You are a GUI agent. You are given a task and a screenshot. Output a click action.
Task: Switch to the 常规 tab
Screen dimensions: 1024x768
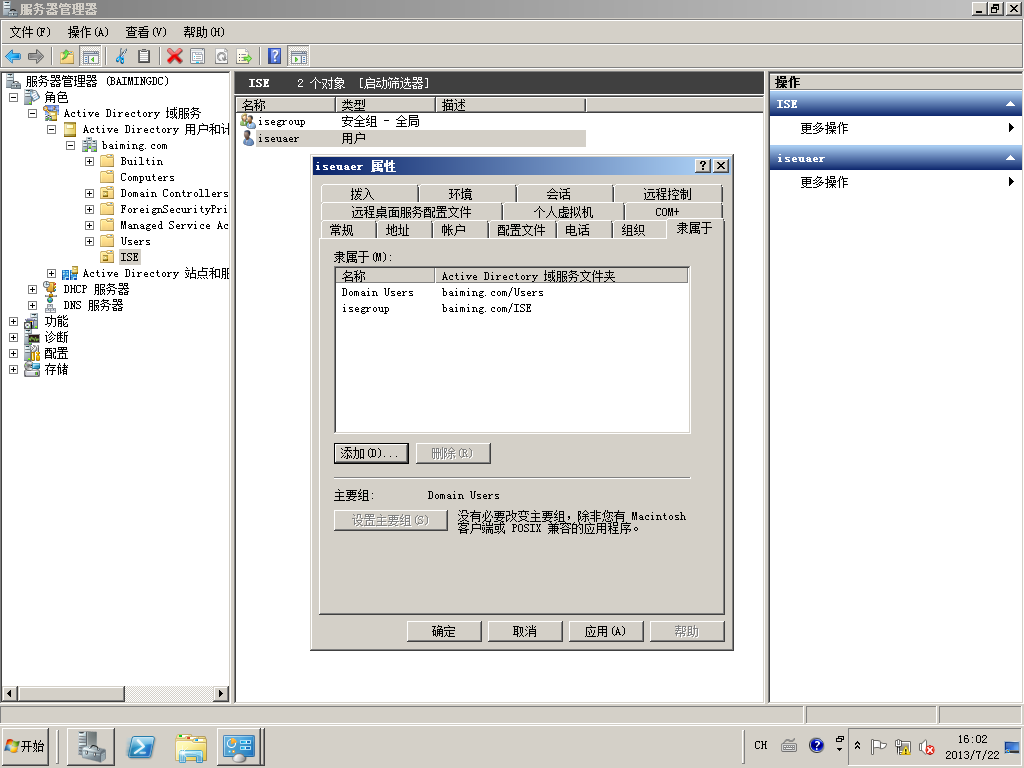coord(349,230)
